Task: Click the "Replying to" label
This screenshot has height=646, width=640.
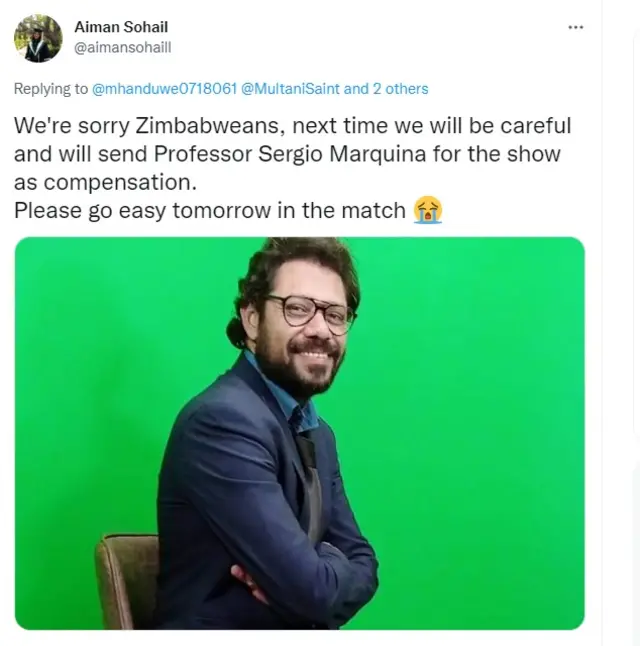Action: [51, 89]
